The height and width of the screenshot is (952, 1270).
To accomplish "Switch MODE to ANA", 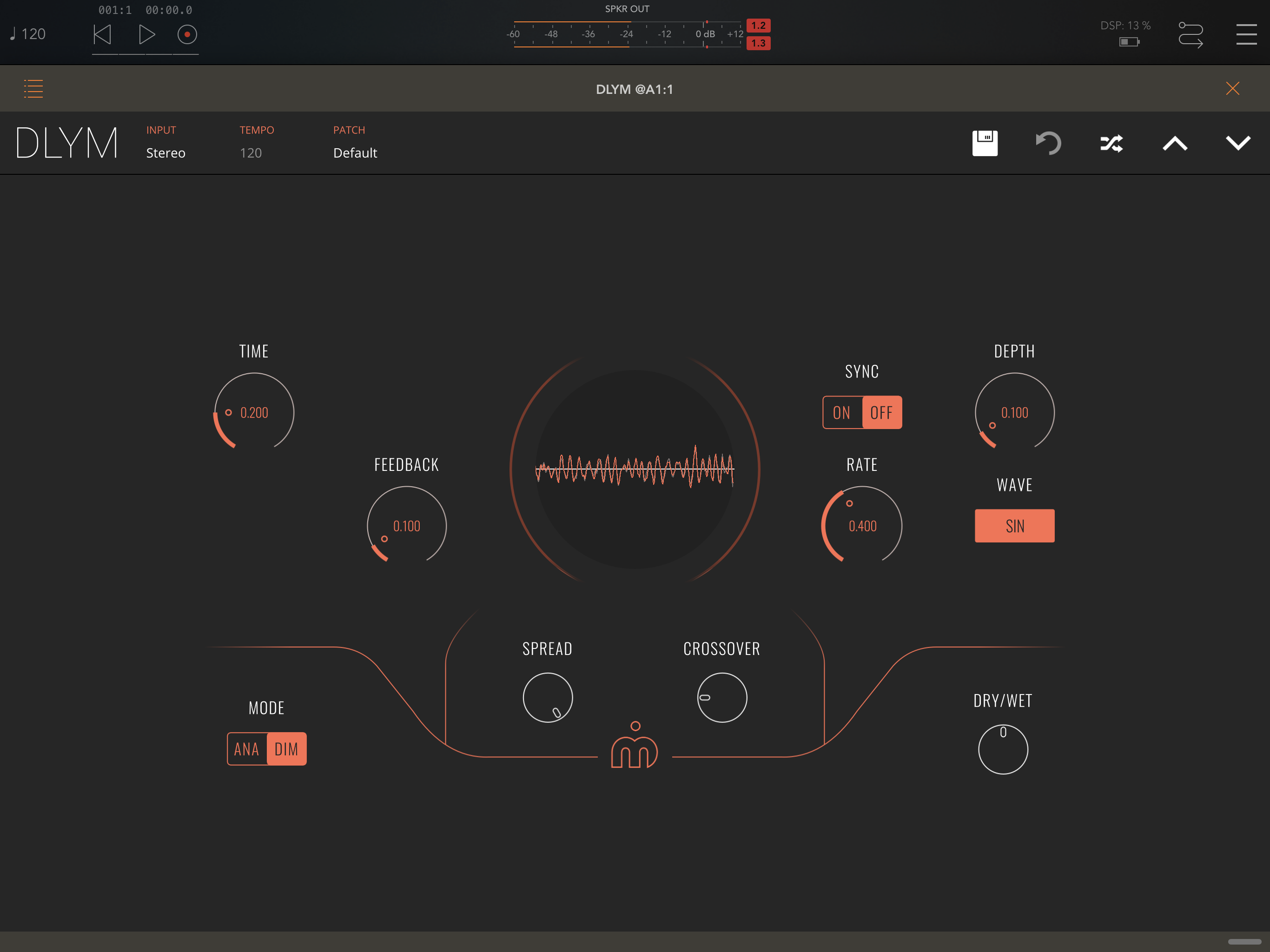I will pyautogui.click(x=247, y=749).
